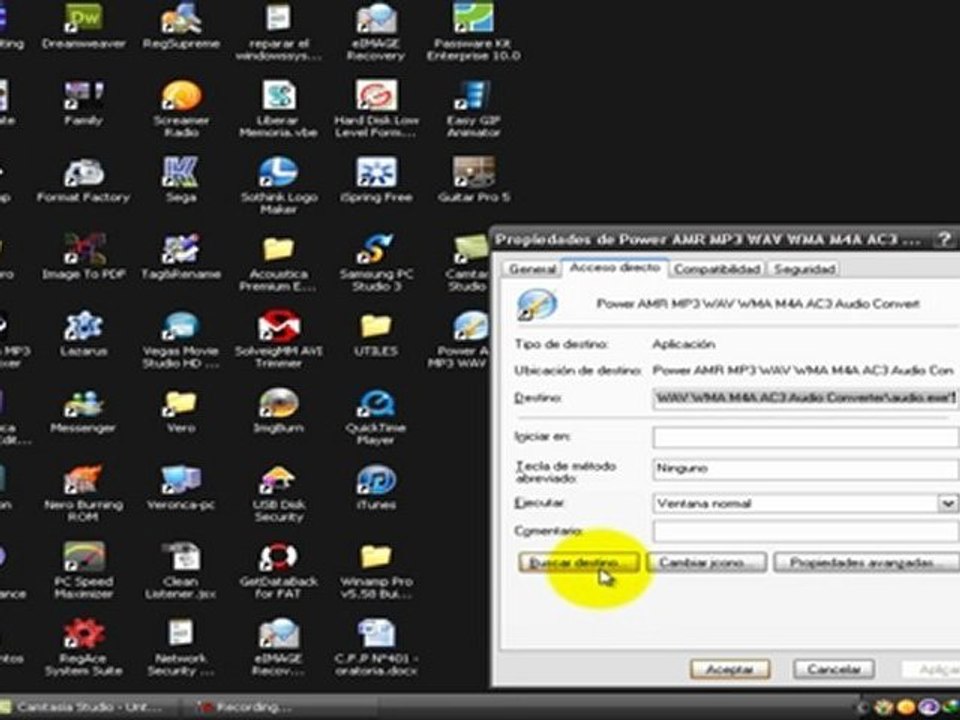Image resolution: width=960 pixels, height=720 pixels.
Task: Open the Dreamweaver desktop shortcut
Action: point(84,26)
